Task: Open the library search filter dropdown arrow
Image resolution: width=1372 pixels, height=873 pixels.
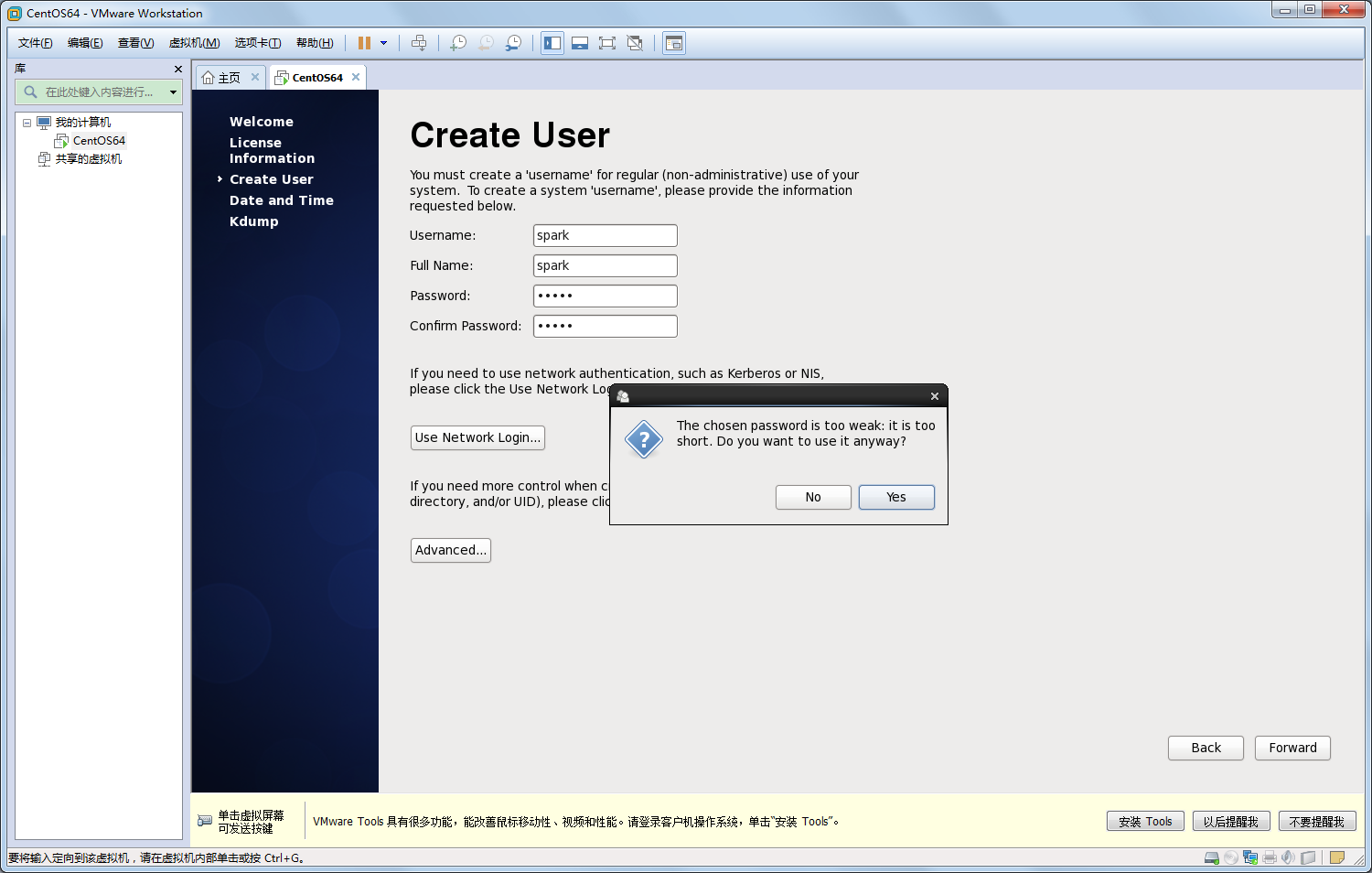Action: 173,92
